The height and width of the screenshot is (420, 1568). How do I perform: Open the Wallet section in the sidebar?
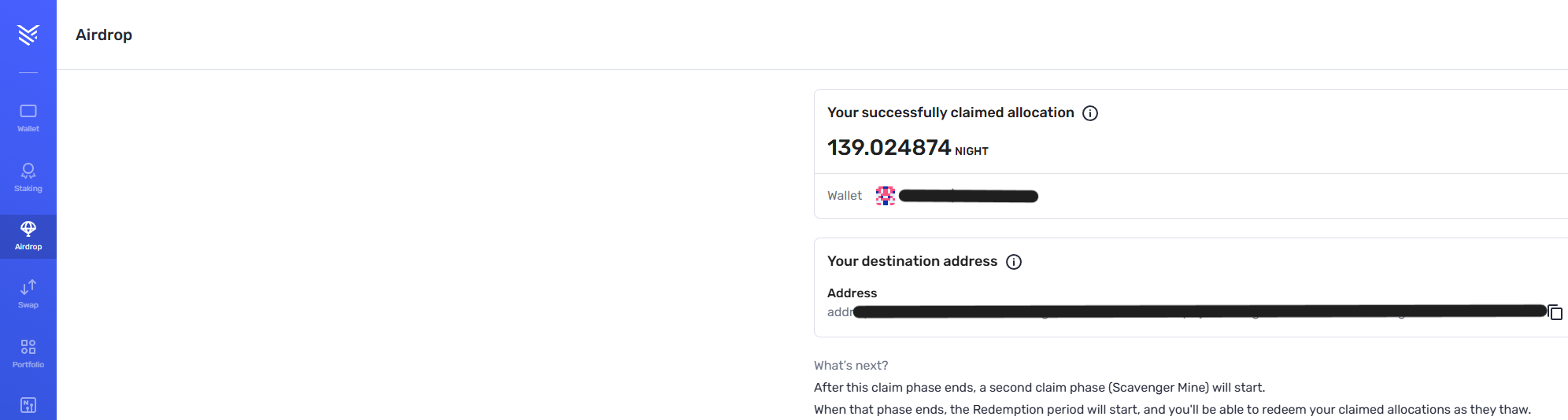coord(28,117)
